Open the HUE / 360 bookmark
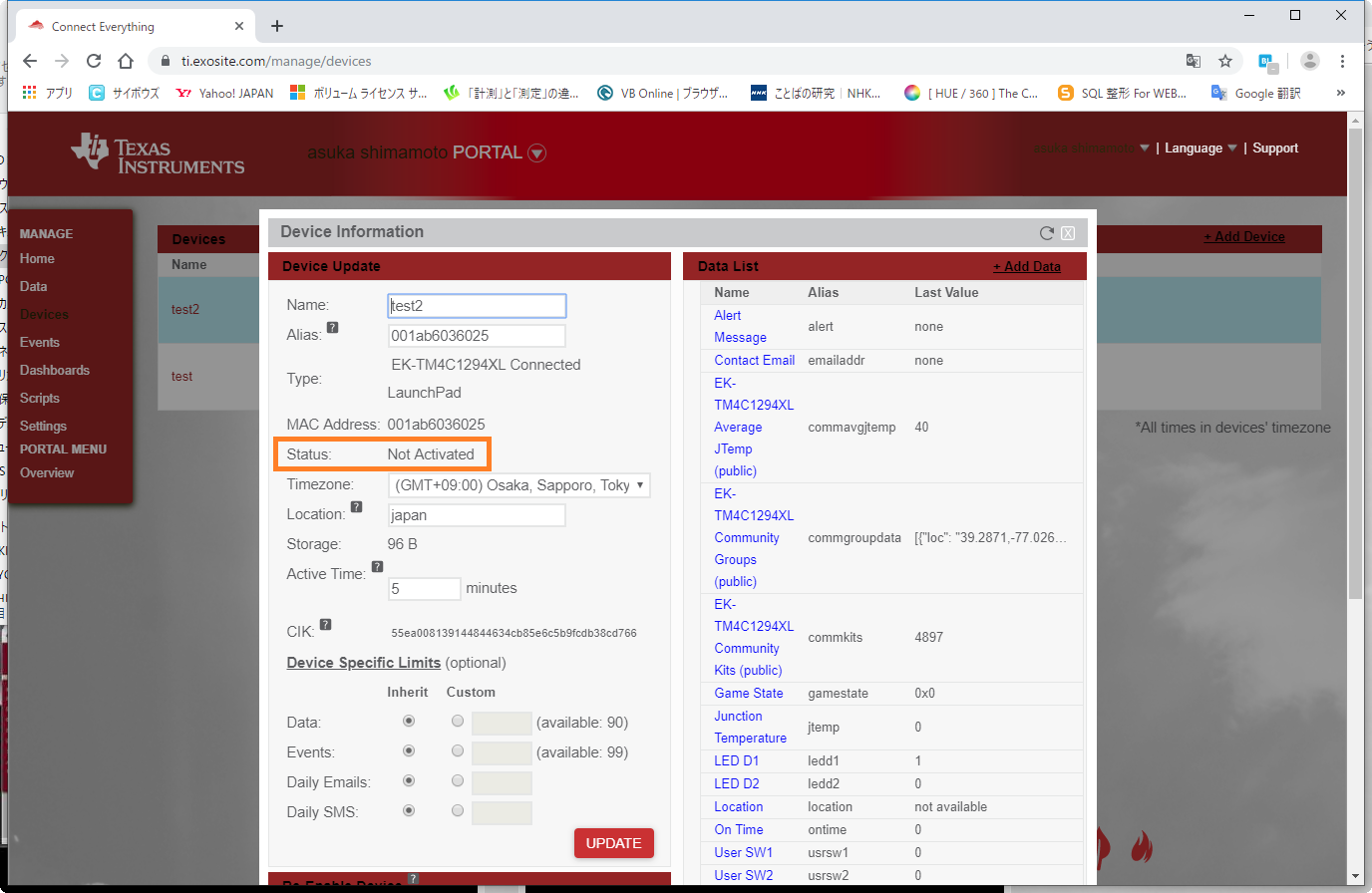The image size is (1372, 893). [x=971, y=93]
